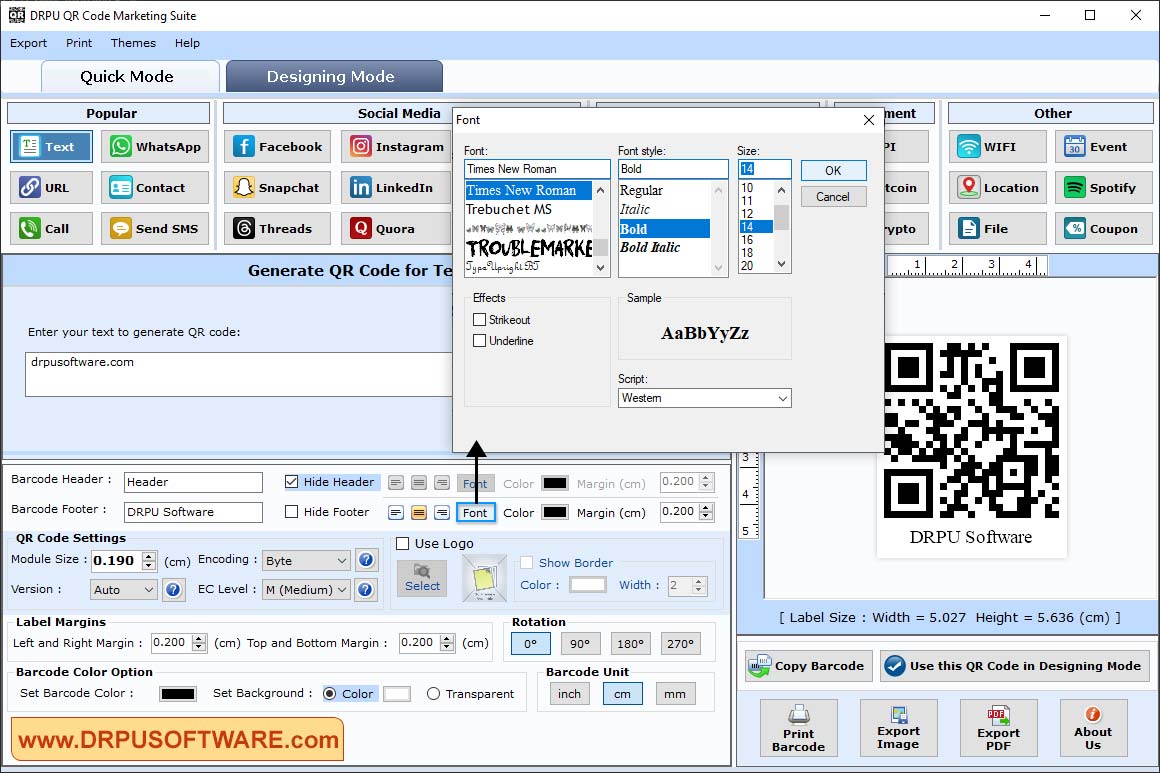Select the Location QR code type

[997, 188]
